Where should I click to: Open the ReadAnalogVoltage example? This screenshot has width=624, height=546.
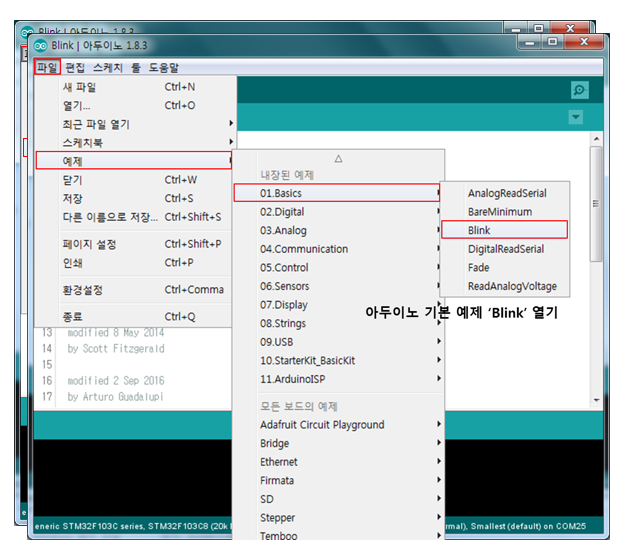click(505, 286)
